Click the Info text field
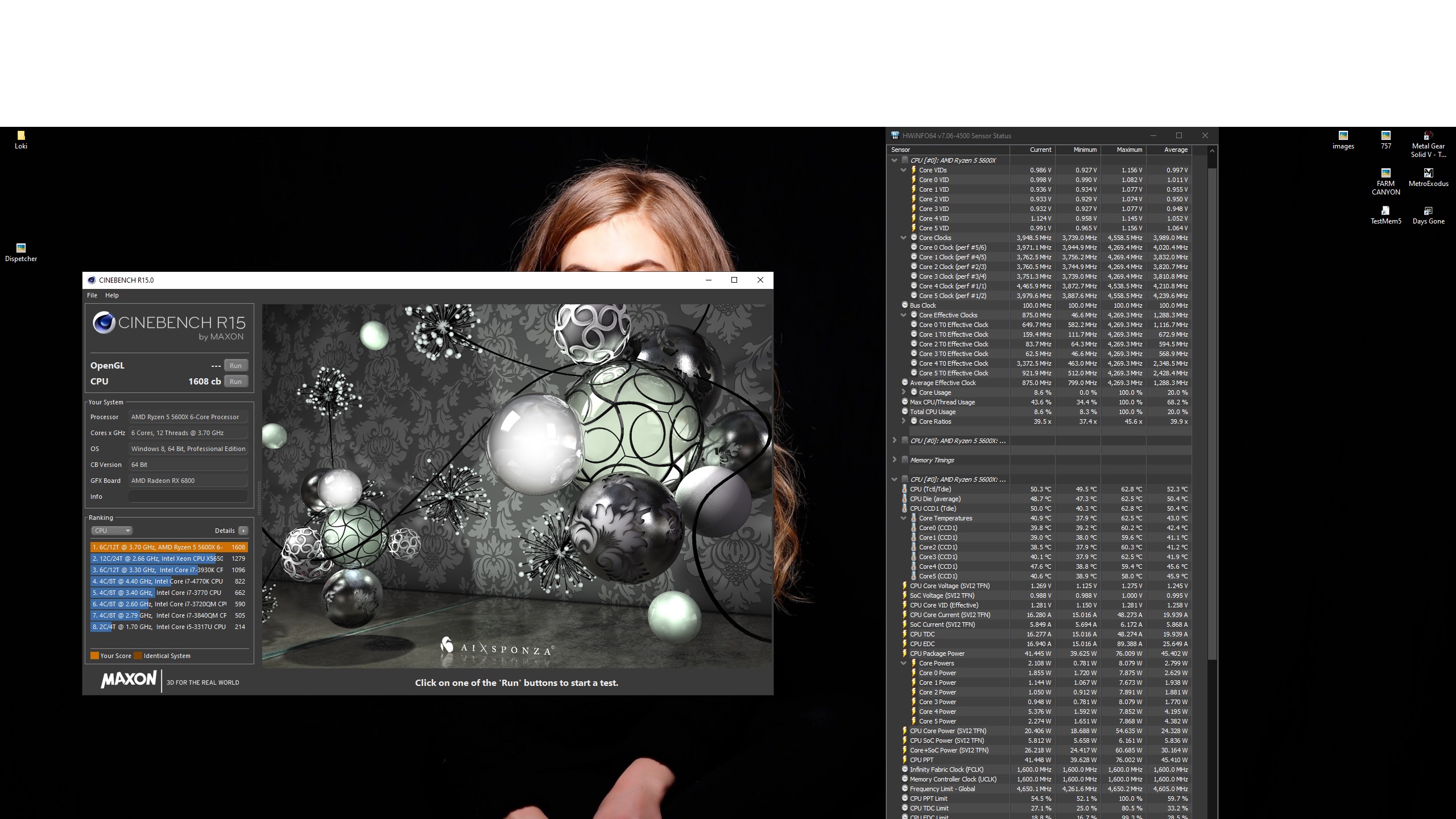1456x819 pixels. [188, 497]
